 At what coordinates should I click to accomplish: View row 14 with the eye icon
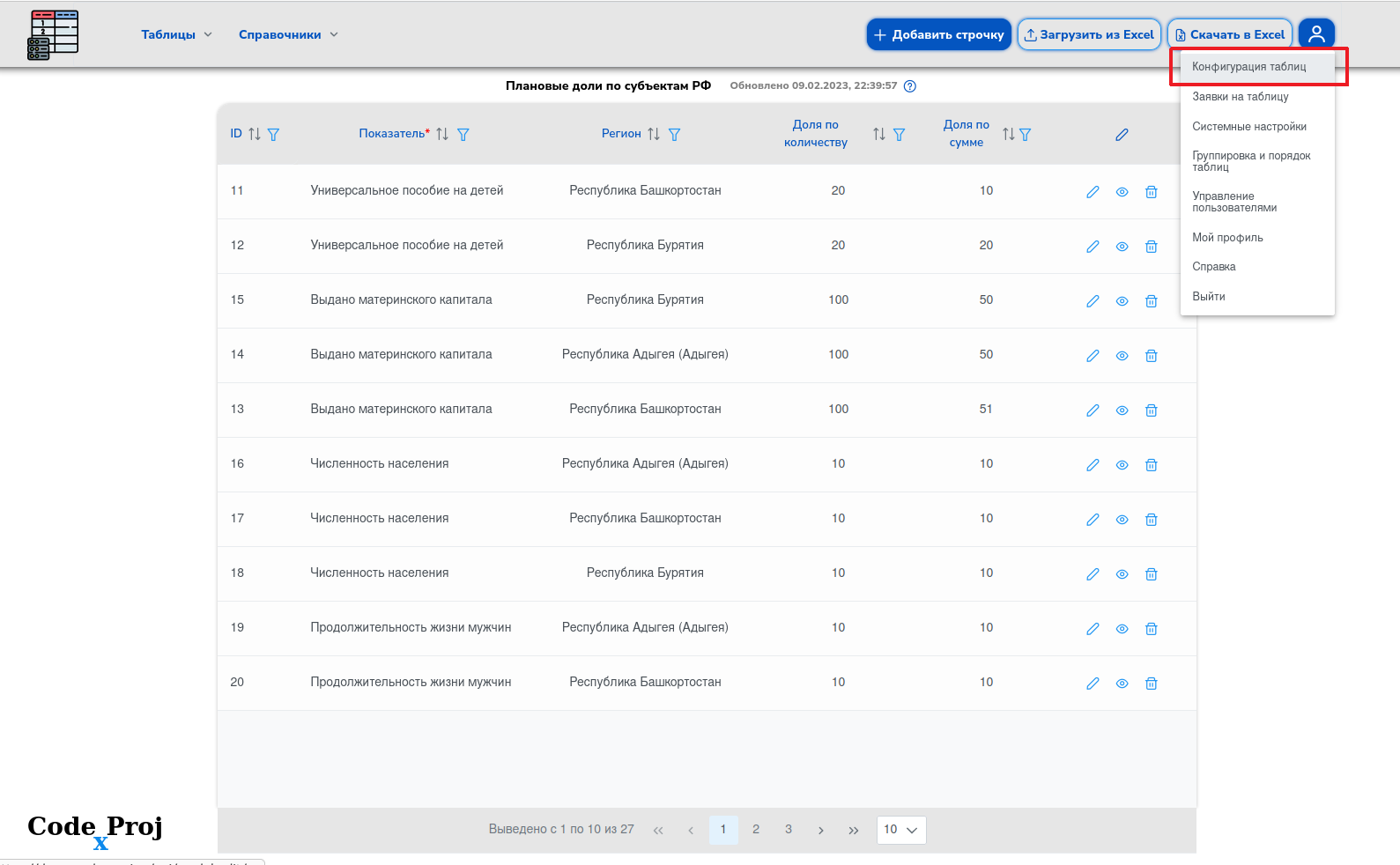click(1122, 356)
